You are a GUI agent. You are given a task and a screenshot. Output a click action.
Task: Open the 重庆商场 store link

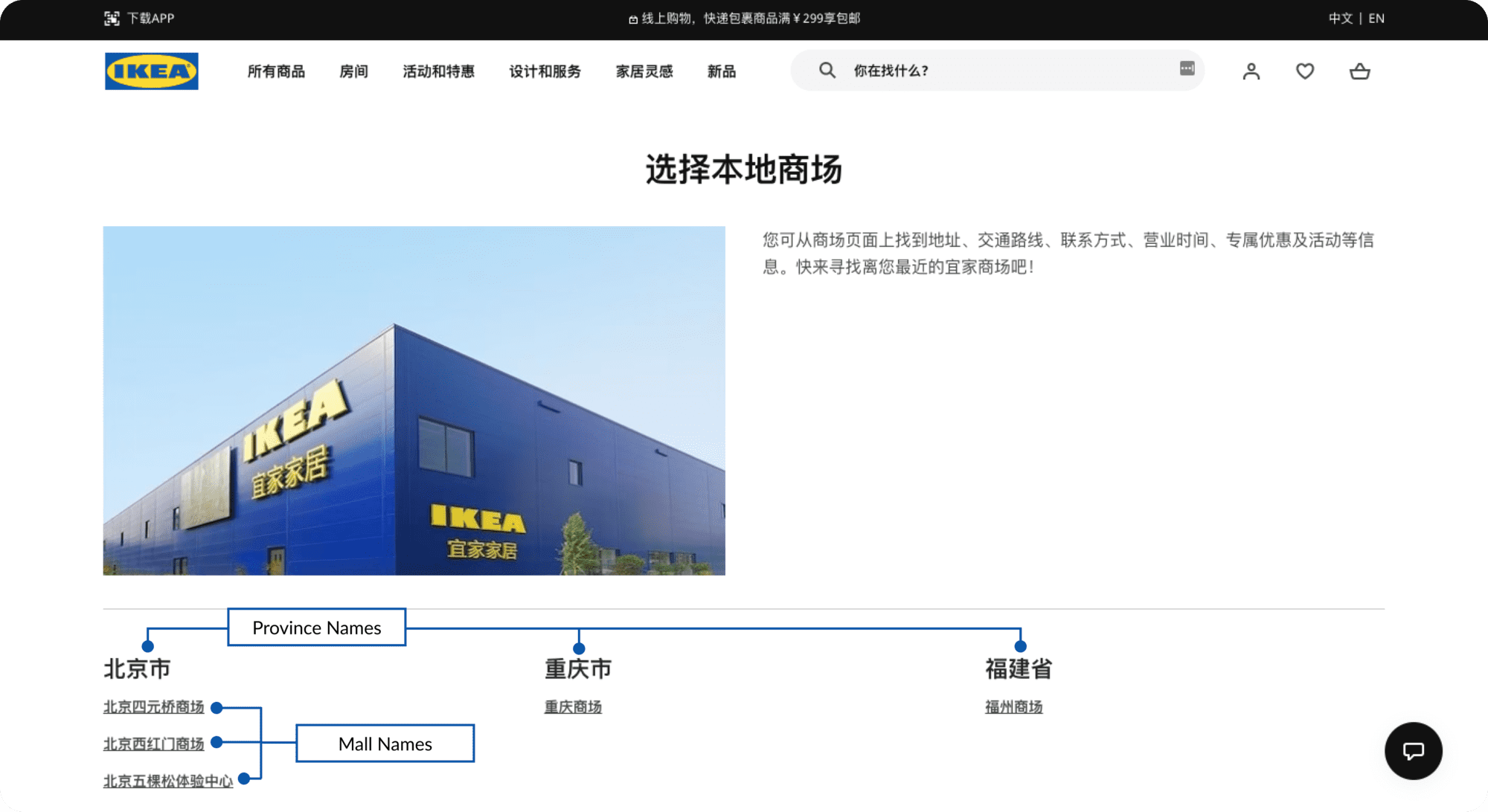tap(573, 707)
